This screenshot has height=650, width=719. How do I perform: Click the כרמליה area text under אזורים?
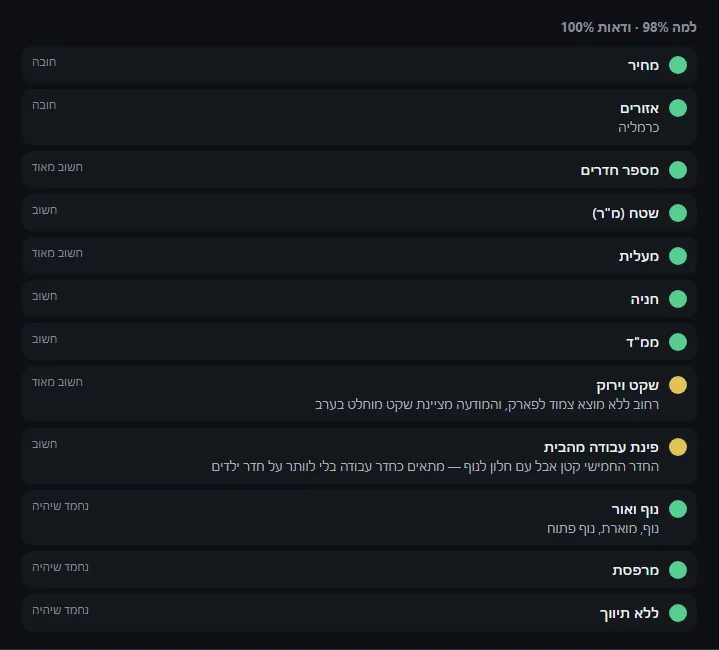[638, 127]
